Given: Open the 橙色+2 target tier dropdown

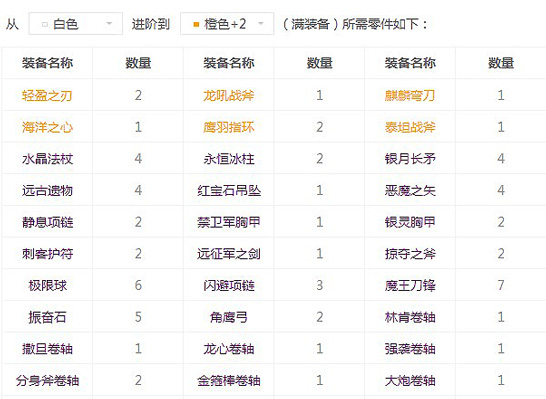Looking at the screenshot, I should pos(227,24).
